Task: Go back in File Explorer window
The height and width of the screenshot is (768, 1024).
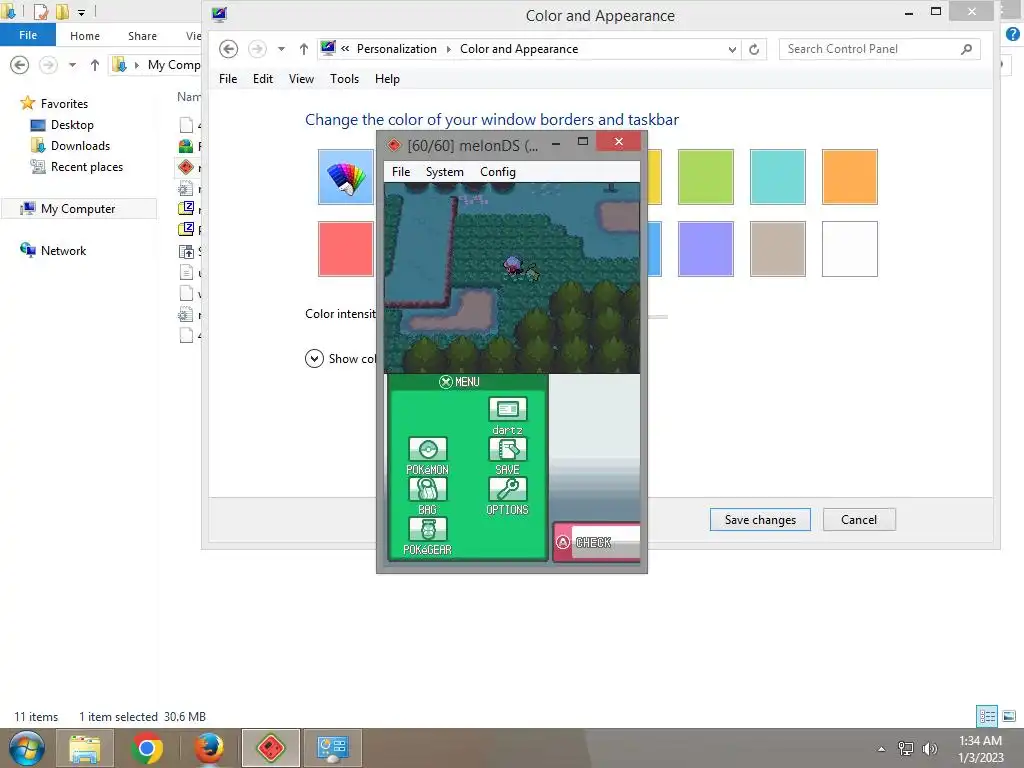Action: tap(20, 65)
